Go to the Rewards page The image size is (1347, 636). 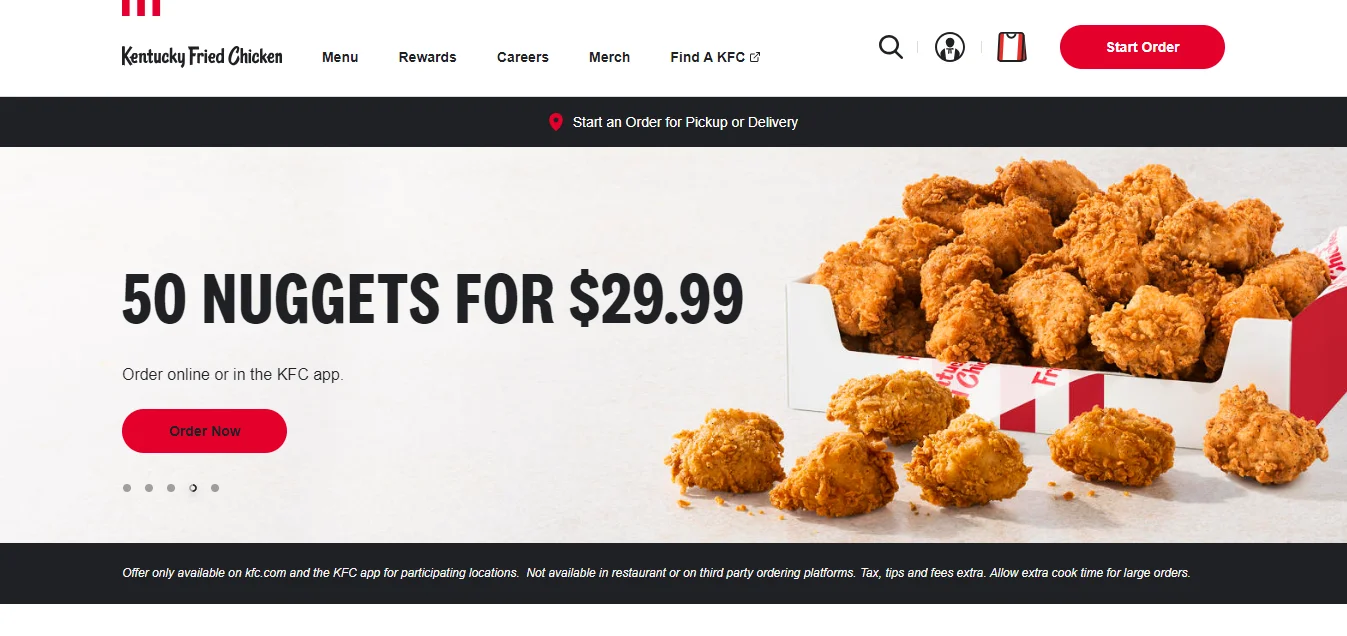point(427,57)
